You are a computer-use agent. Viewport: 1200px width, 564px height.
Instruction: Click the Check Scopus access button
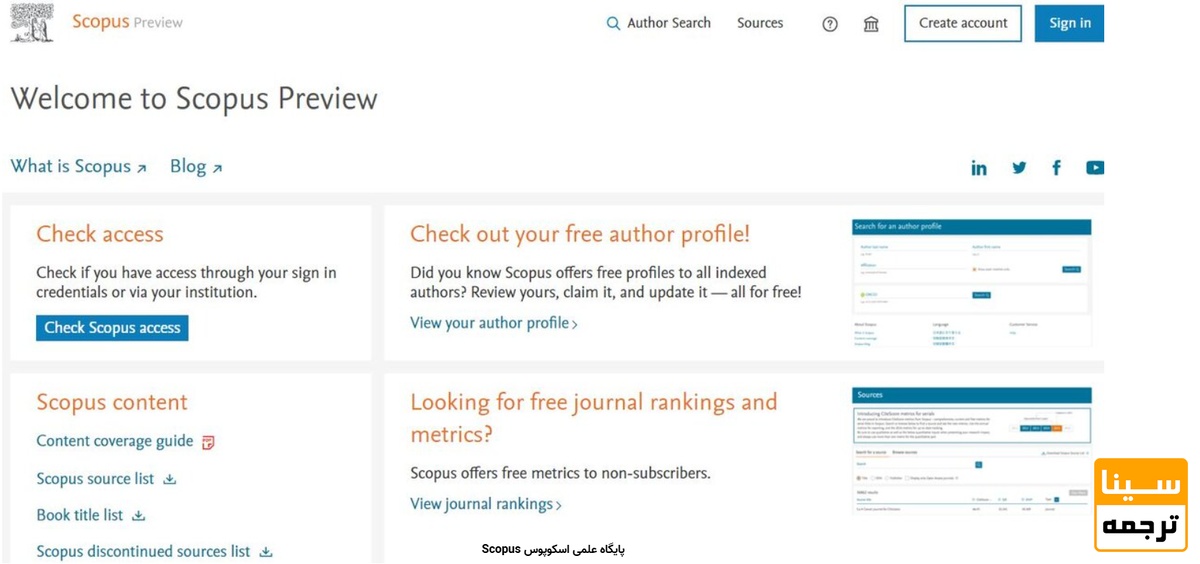click(112, 328)
